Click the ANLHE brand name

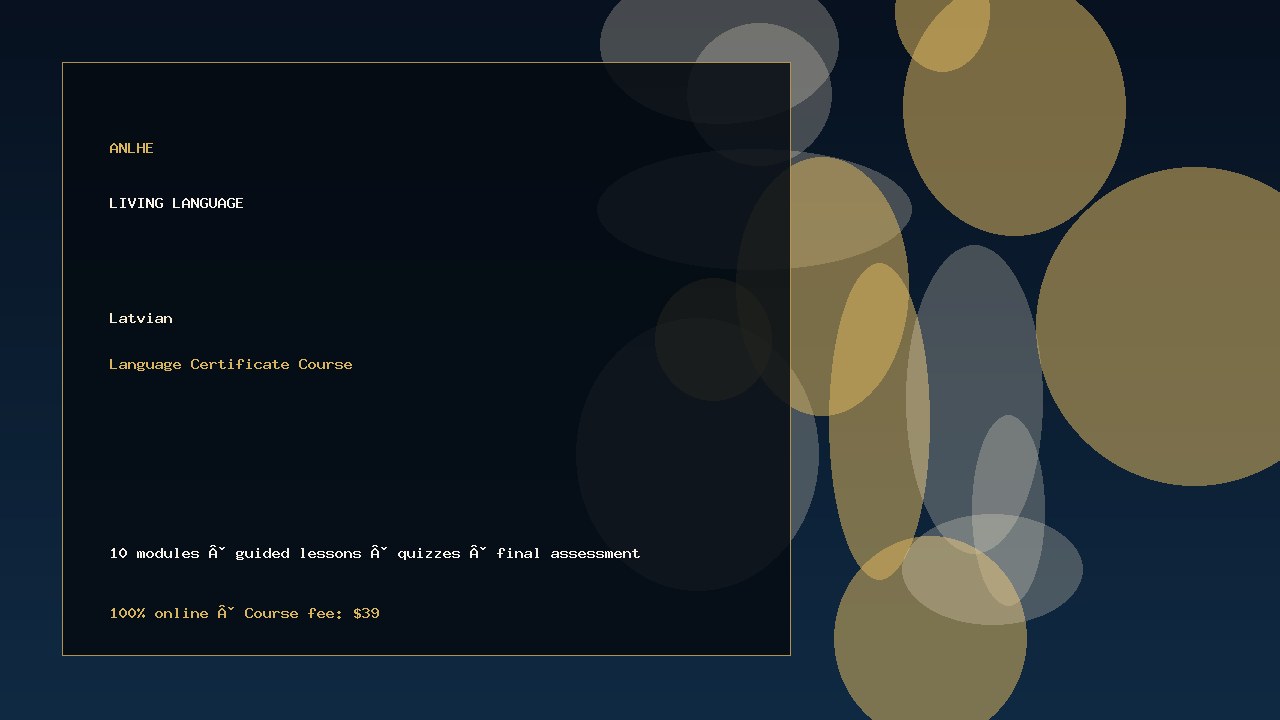click(x=131, y=148)
